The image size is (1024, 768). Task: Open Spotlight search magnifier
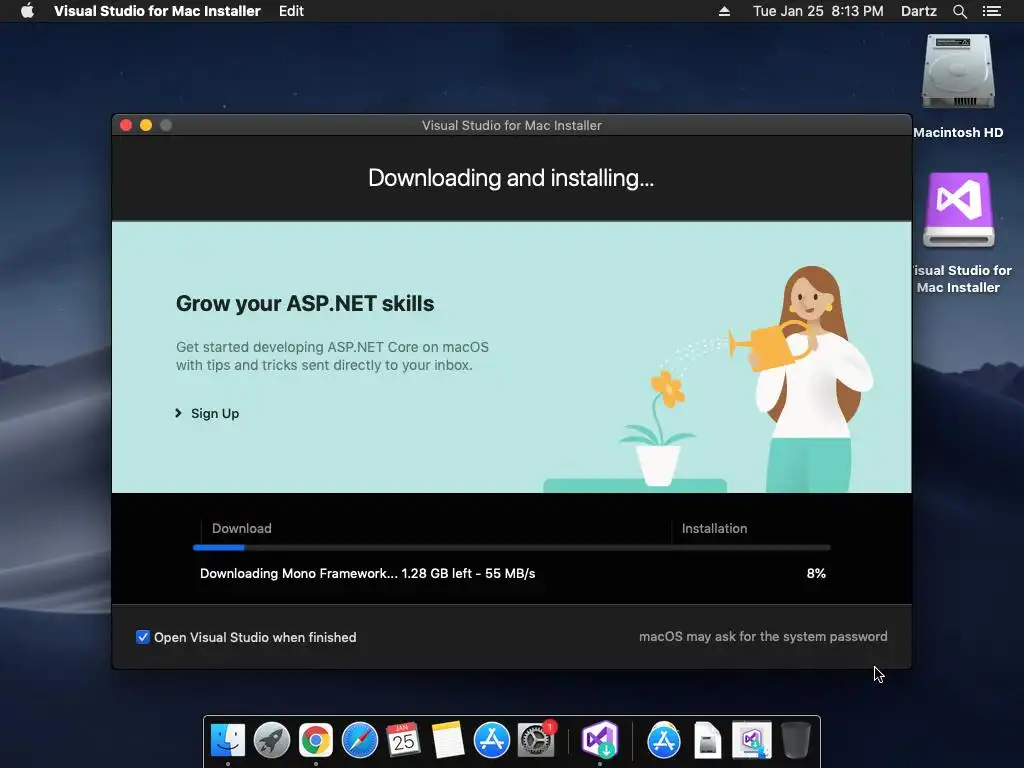[959, 11]
